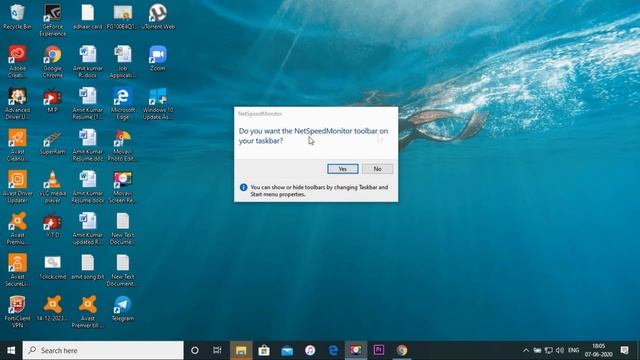Select the FortiClient VPN desktop icon
The height and width of the screenshot is (360, 640).
(x=17, y=312)
